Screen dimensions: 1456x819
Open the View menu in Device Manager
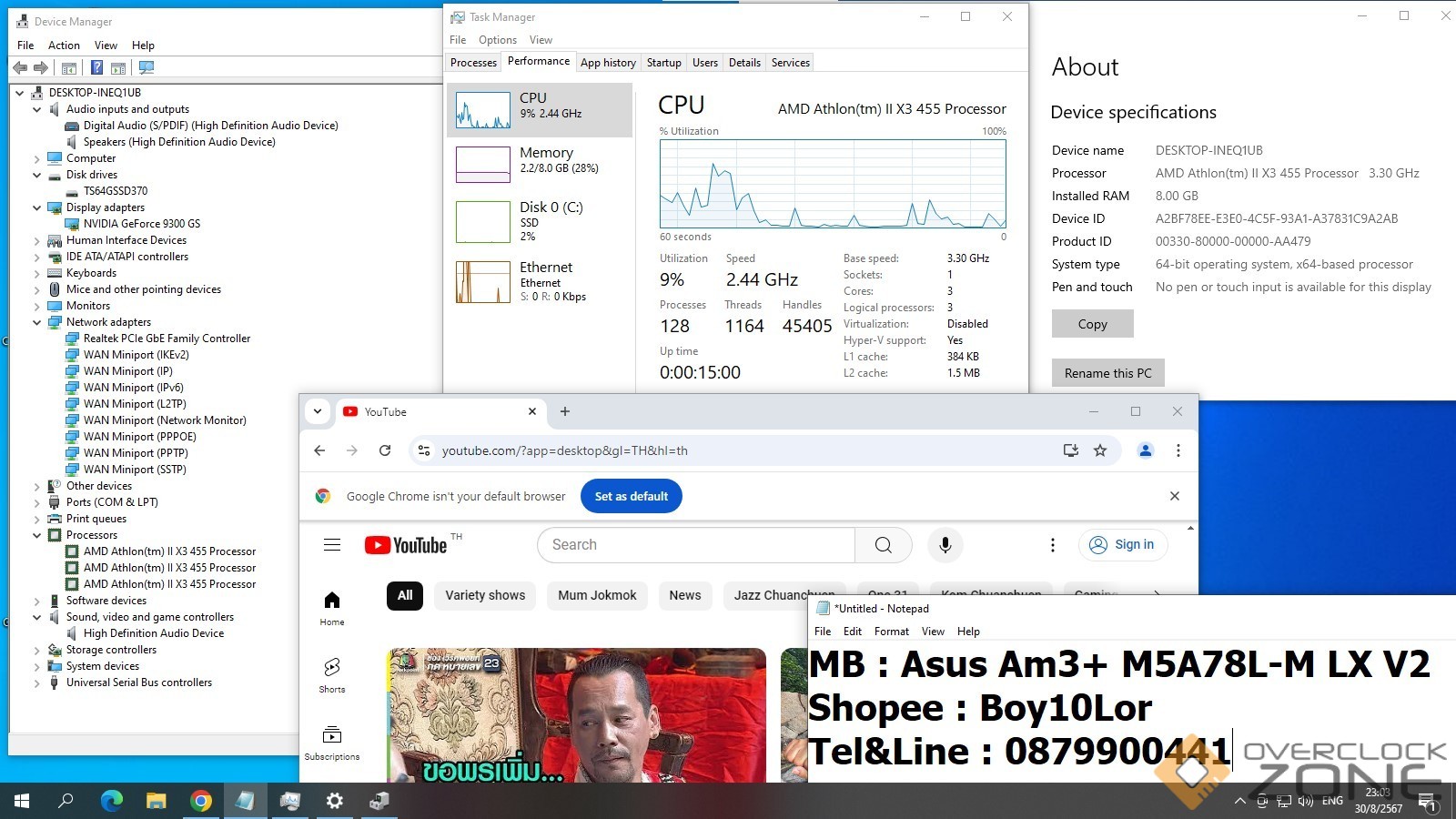click(x=106, y=45)
